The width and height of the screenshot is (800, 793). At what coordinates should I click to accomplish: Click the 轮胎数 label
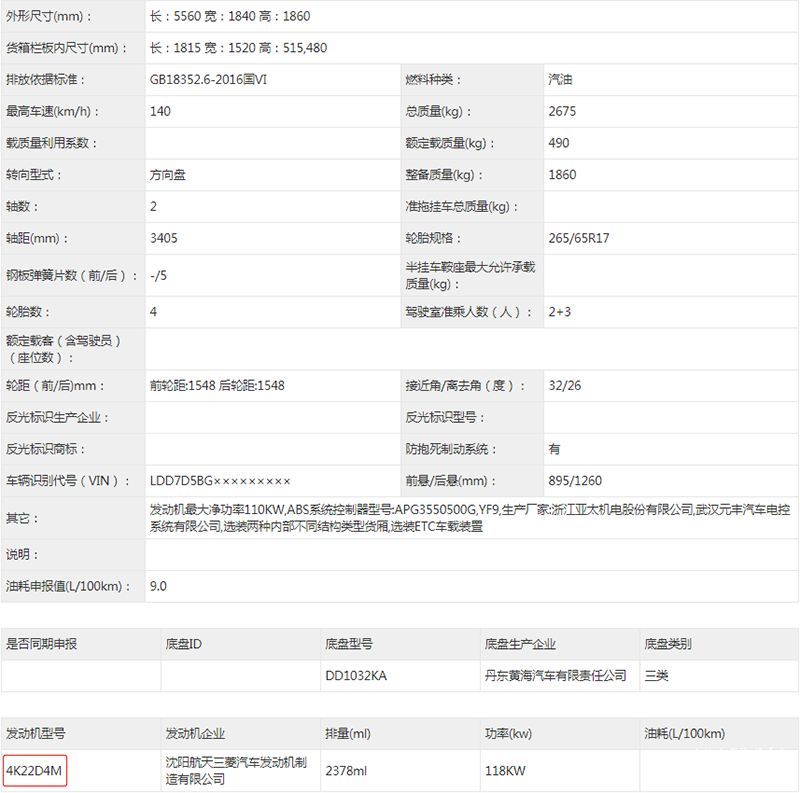pos(28,312)
